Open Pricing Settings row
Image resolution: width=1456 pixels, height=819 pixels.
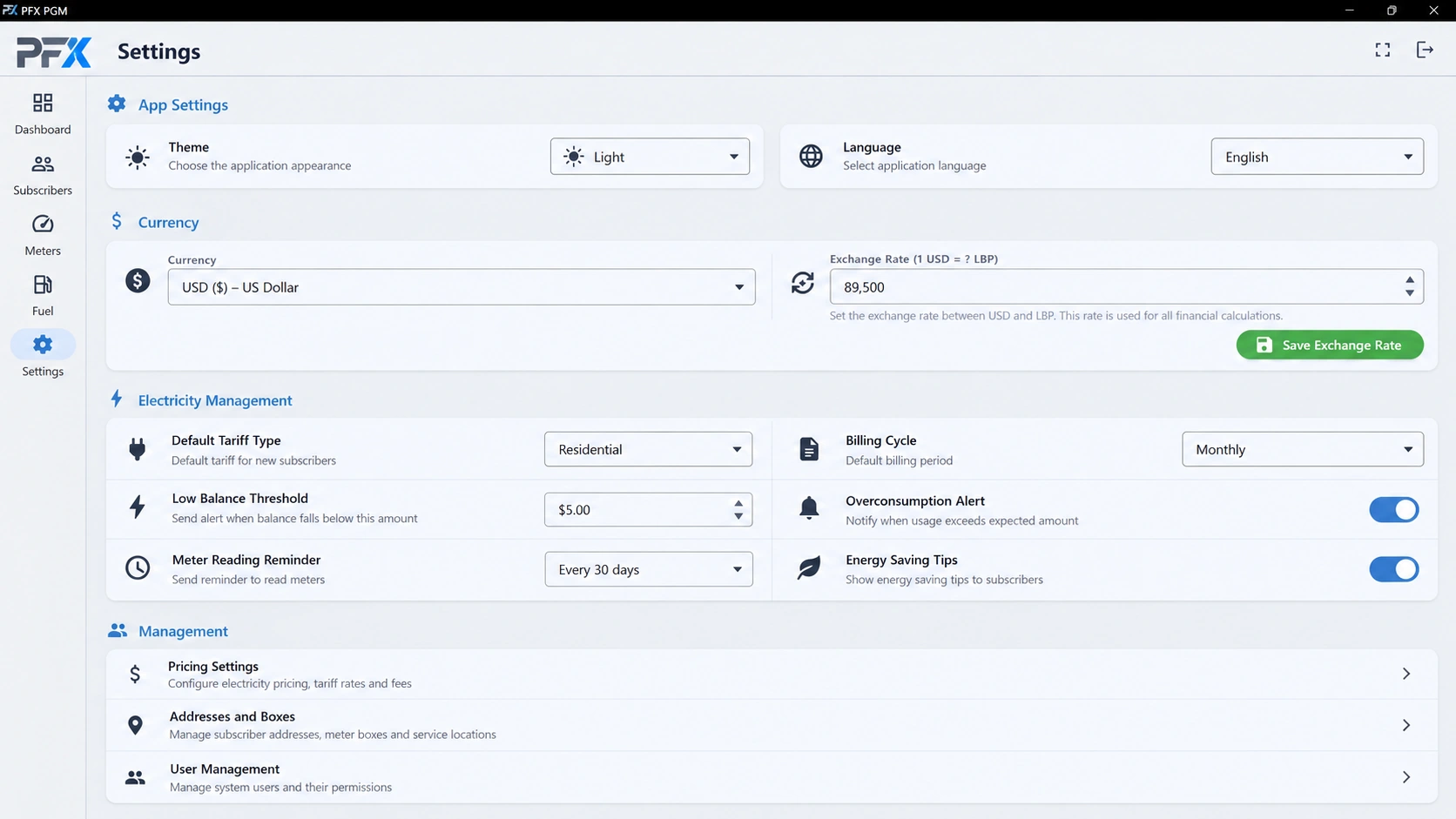click(772, 674)
